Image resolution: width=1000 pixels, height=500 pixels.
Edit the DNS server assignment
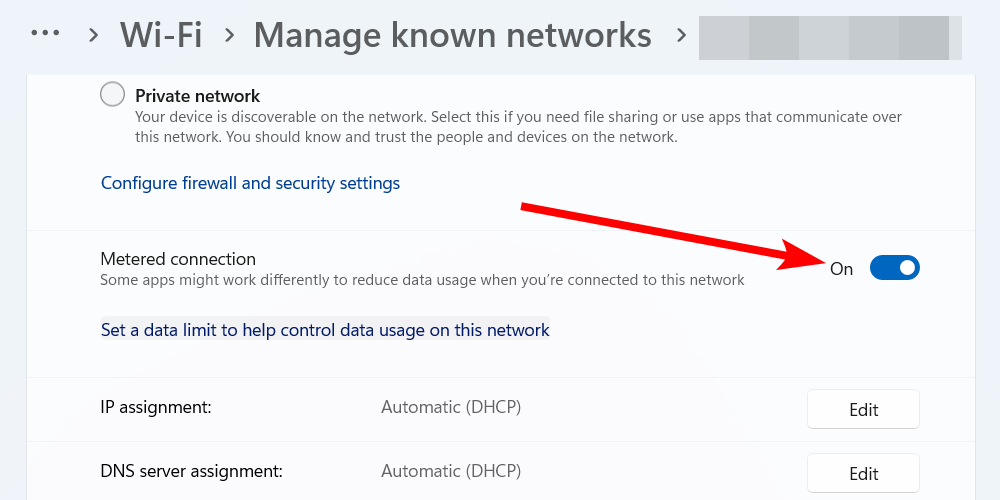click(863, 474)
